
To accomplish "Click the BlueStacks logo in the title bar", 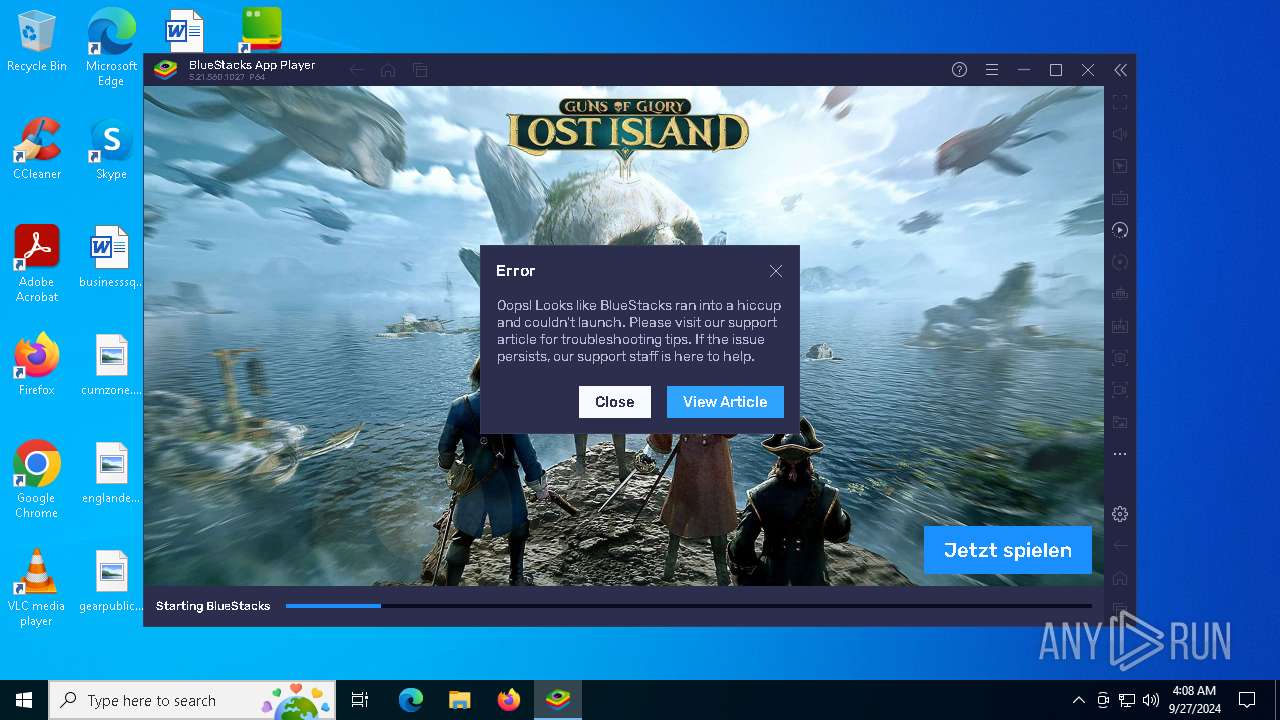I will pos(165,70).
